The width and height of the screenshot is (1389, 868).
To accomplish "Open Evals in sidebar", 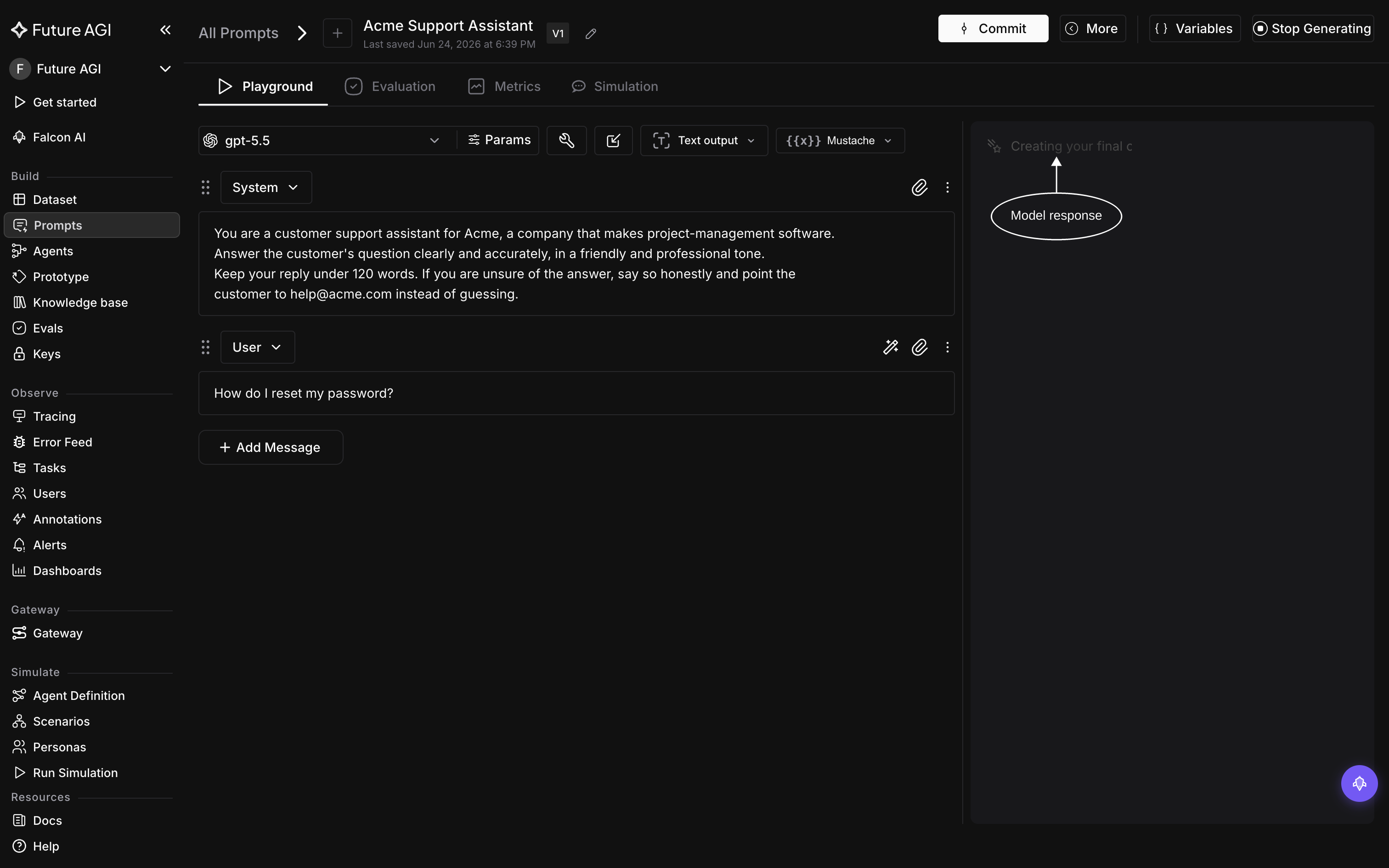I will pyautogui.click(x=92, y=328).
